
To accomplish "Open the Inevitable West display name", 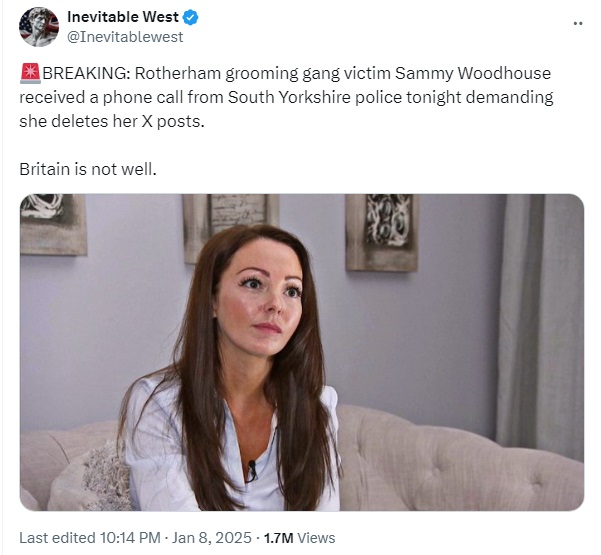I will click(x=123, y=17).
